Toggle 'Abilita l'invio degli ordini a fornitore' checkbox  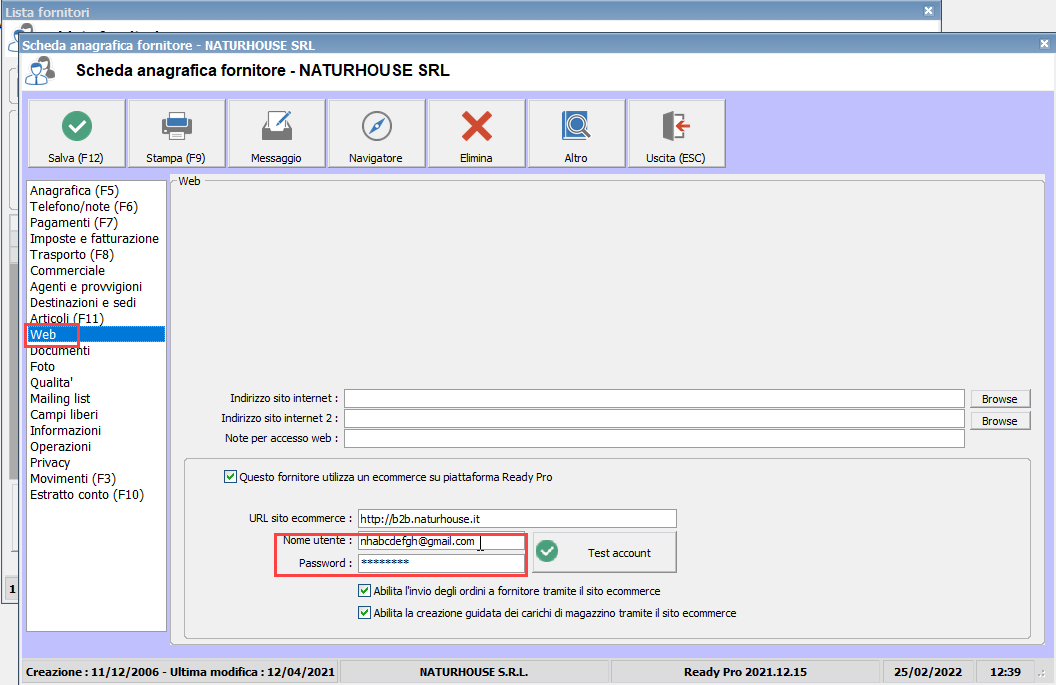[364, 591]
